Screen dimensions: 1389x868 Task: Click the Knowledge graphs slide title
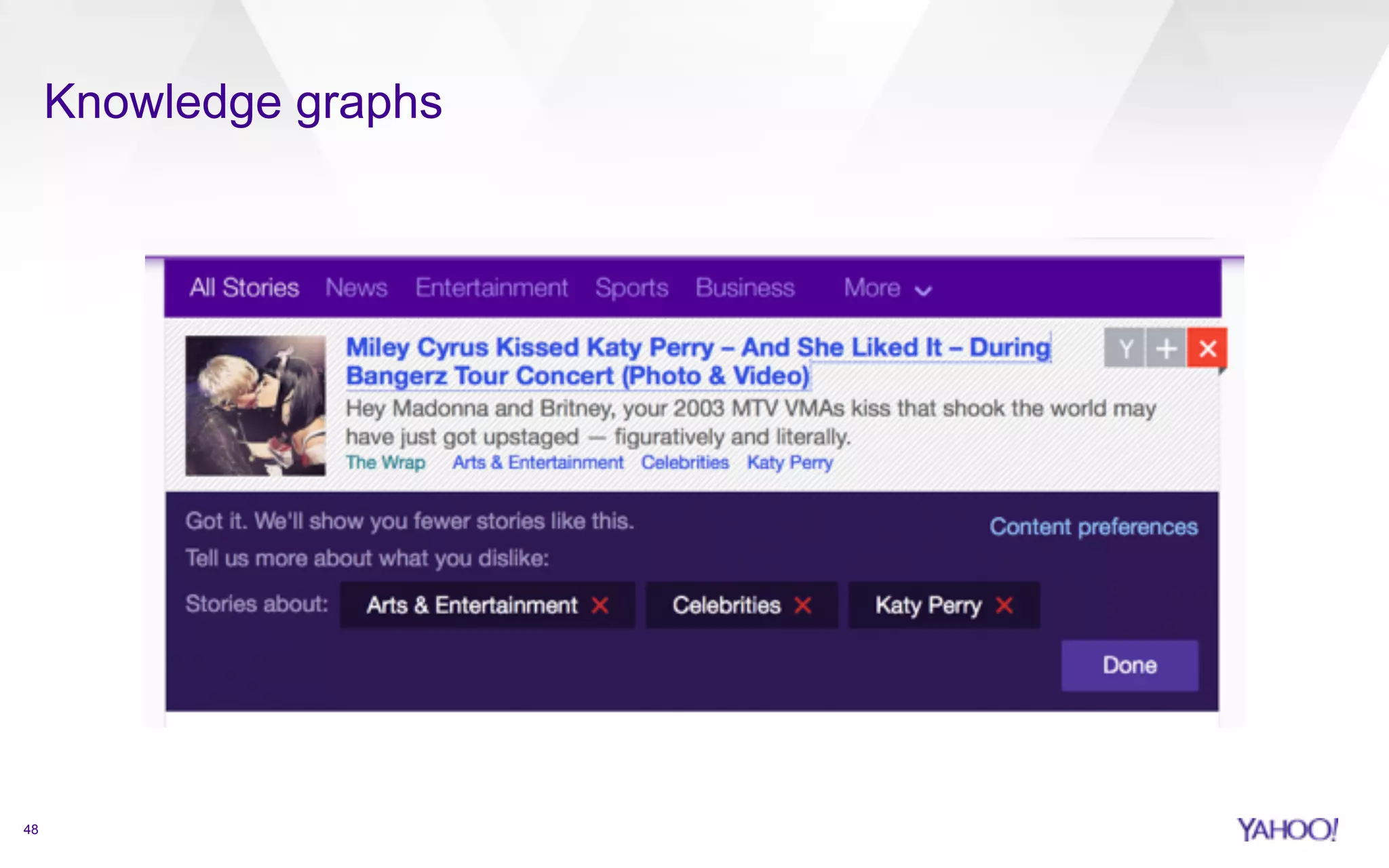243,103
